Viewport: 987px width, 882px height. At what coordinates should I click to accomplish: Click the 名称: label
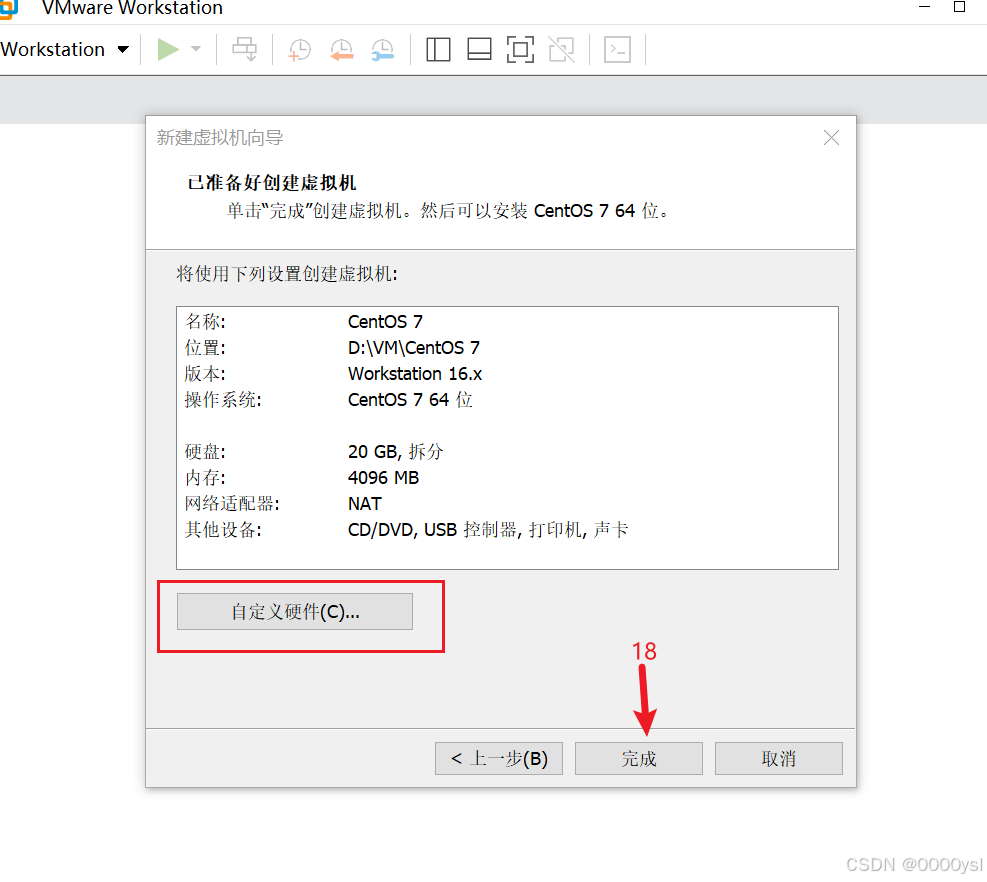205,322
